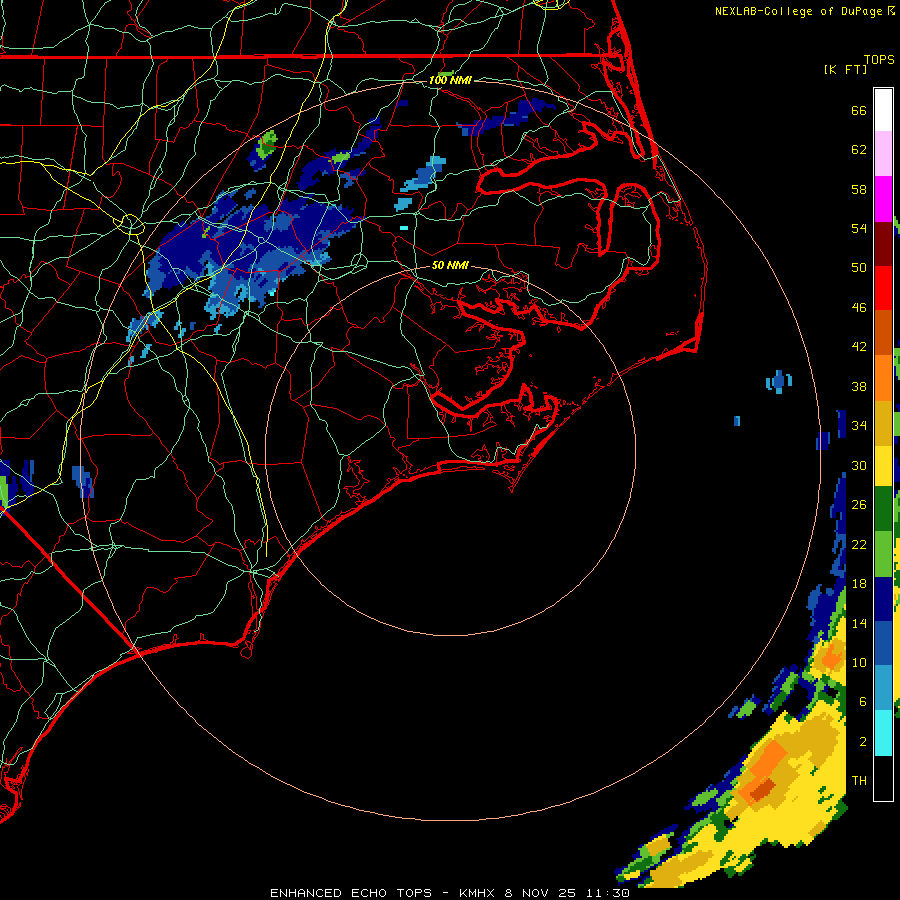The image size is (900, 900).
Task: Pick the cyan 2 kft legend swatch
Action: (x=883, y=733)
